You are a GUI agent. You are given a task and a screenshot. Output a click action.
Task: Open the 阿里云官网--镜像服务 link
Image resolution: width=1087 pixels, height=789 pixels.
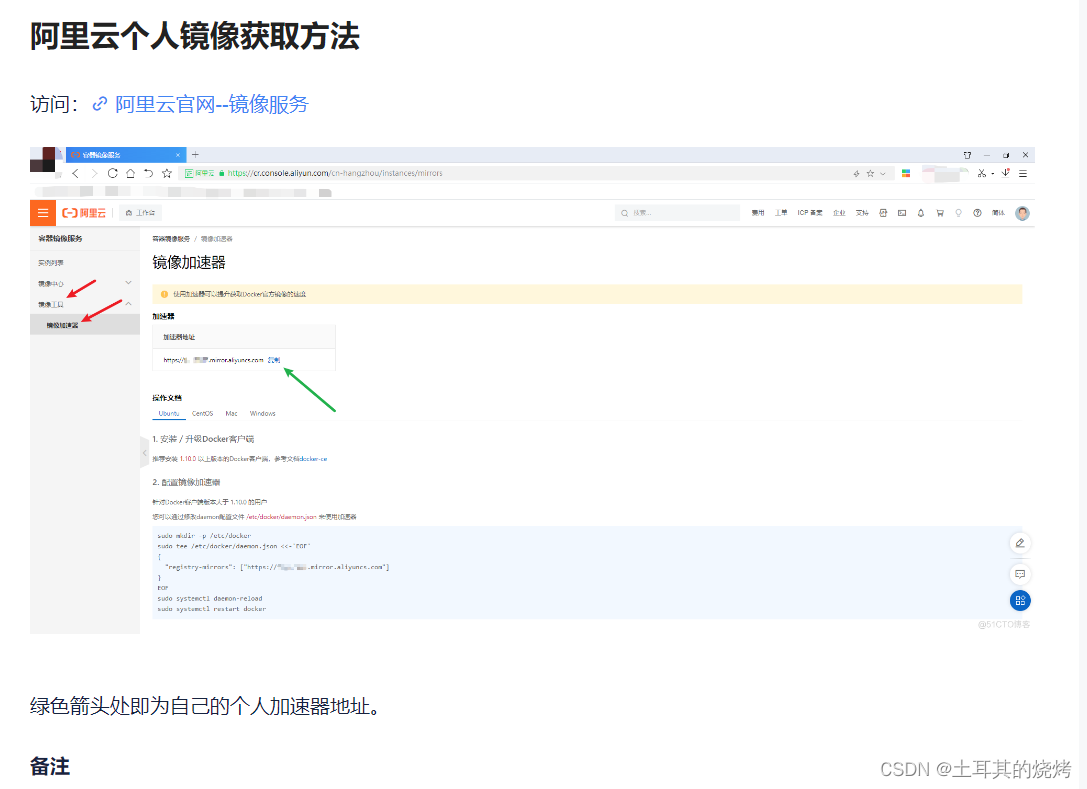(x=200, y=104)
